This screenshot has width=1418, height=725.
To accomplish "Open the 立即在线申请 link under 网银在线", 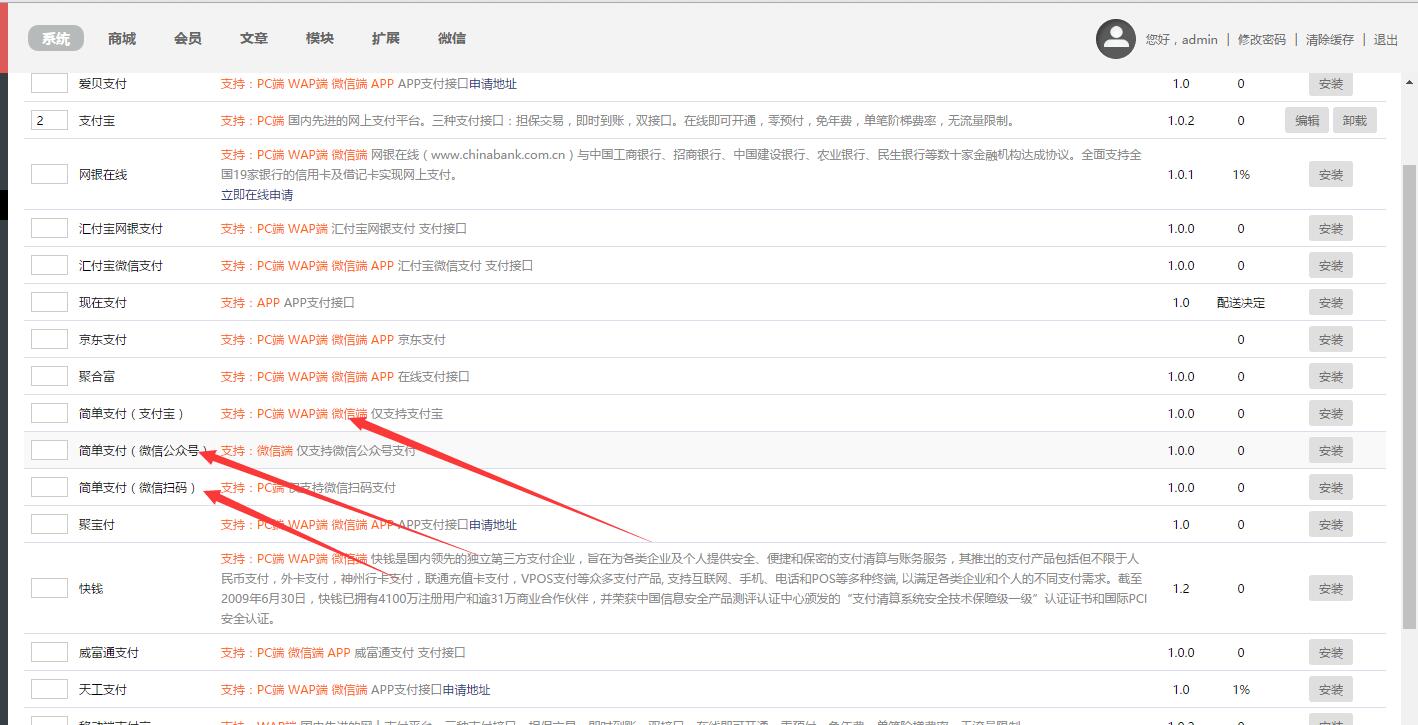I will tap(257, 195).
